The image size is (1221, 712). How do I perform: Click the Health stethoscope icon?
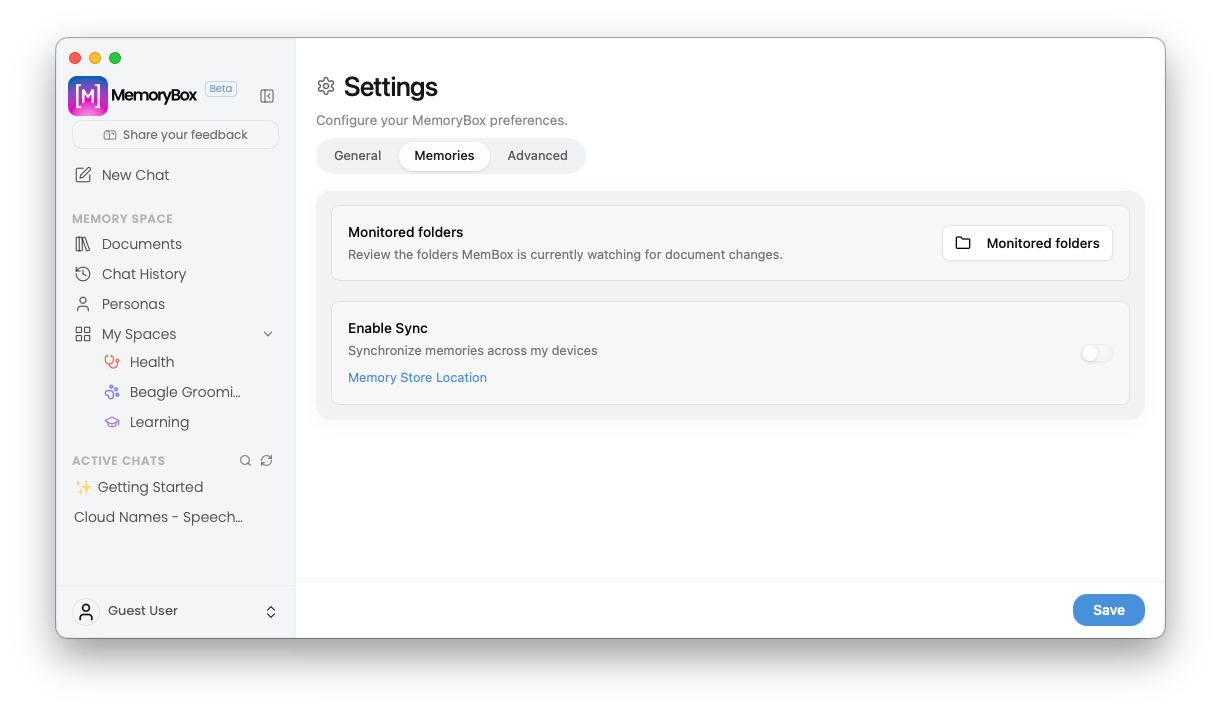tap(112, 362)
